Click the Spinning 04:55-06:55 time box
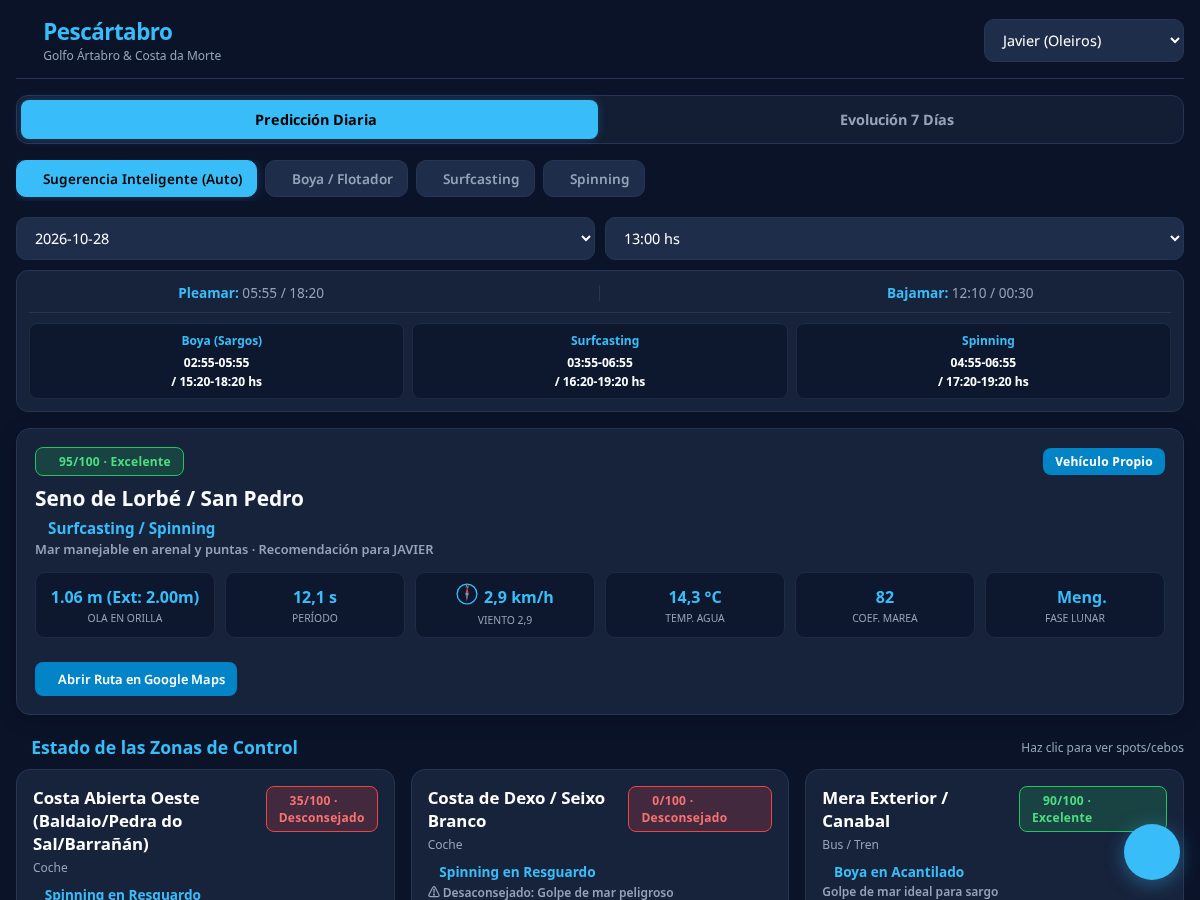1200x900 pixels. (983, 361)
